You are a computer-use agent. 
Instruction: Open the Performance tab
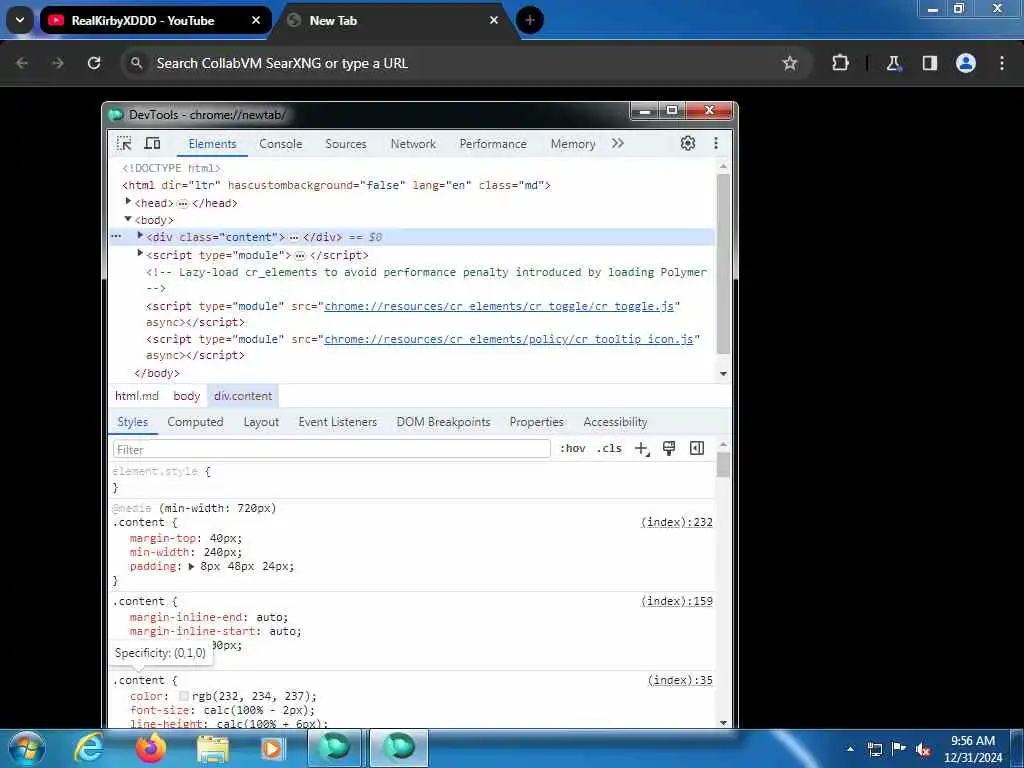coord(493,144)
